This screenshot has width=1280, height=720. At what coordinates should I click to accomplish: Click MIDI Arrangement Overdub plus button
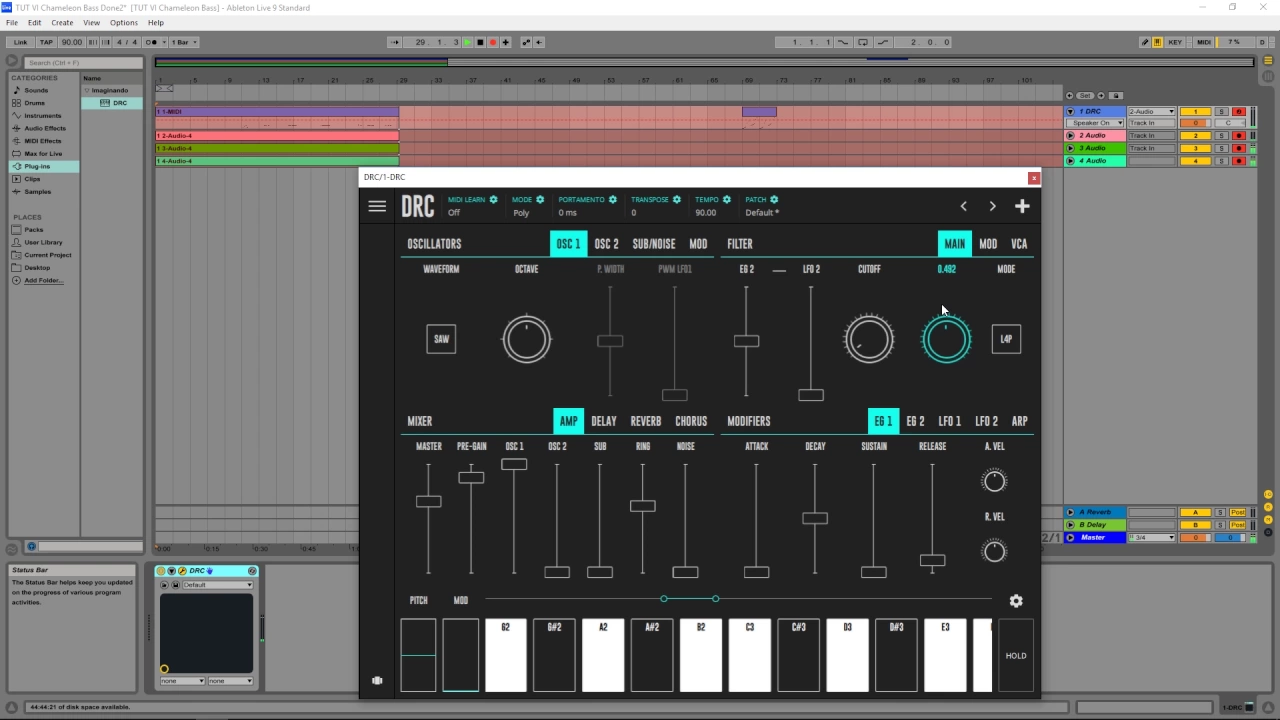[506, 42]
